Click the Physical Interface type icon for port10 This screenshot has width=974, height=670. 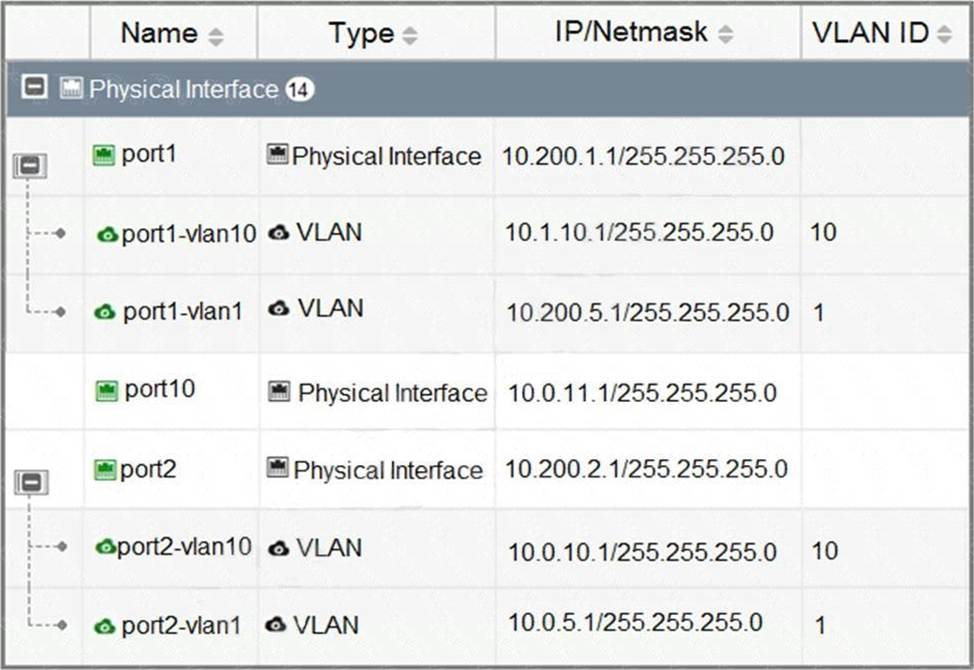pyautogui.click(x=280, y=392)
